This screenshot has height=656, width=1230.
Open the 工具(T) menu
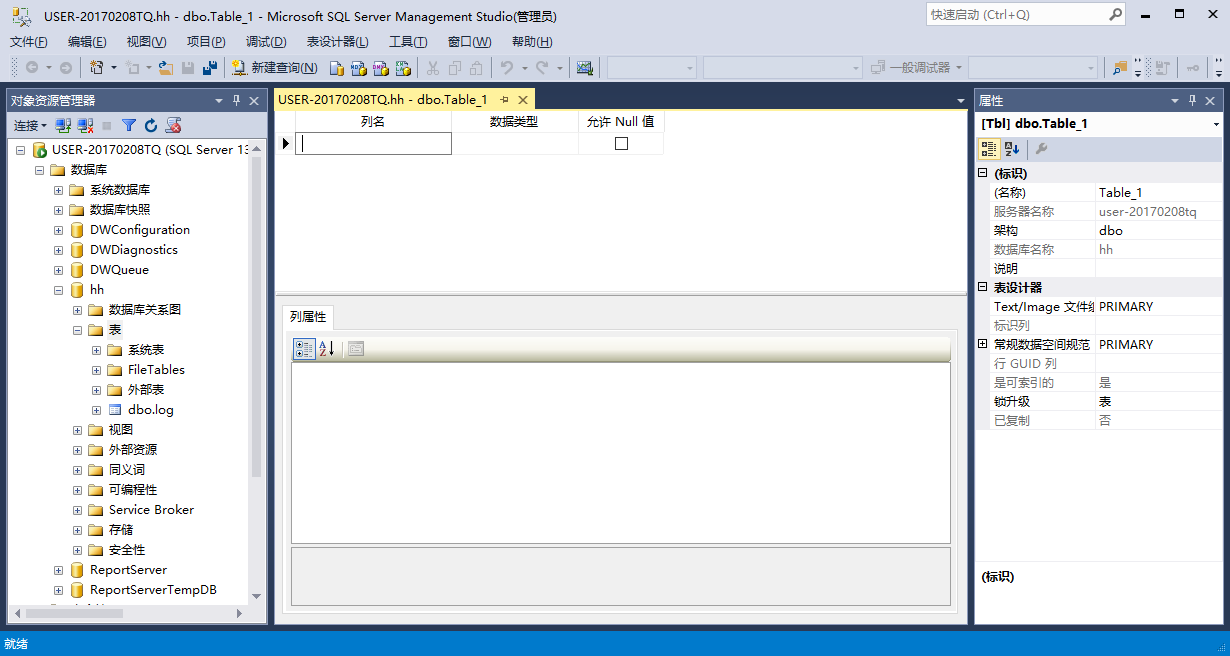[408, 41]
